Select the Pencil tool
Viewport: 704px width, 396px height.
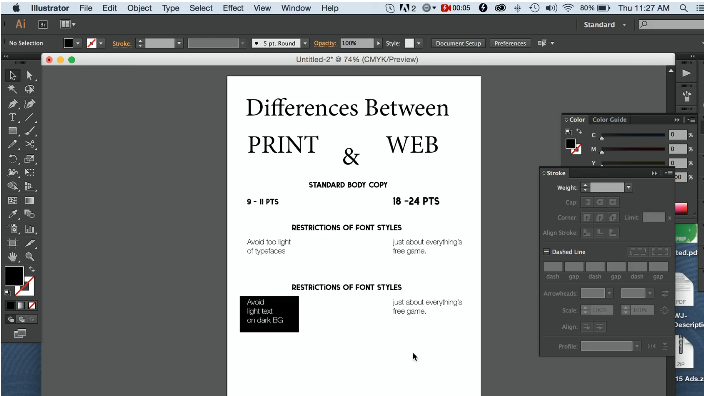coord(13,145)
